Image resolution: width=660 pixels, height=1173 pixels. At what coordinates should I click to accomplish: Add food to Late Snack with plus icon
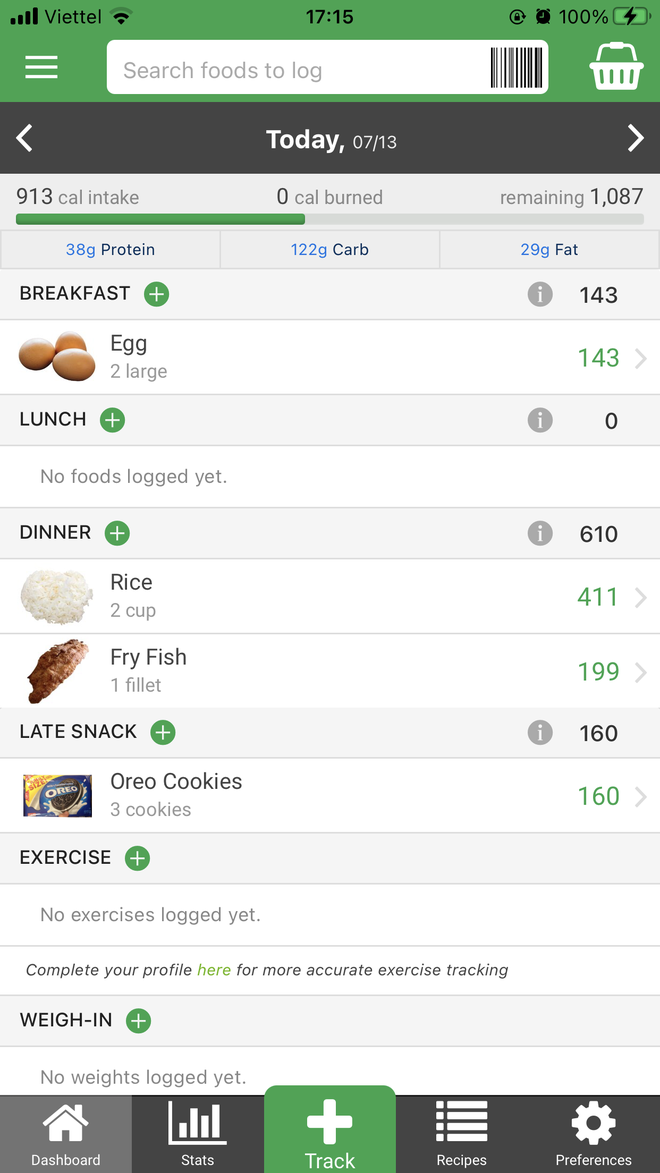(162, 732)
